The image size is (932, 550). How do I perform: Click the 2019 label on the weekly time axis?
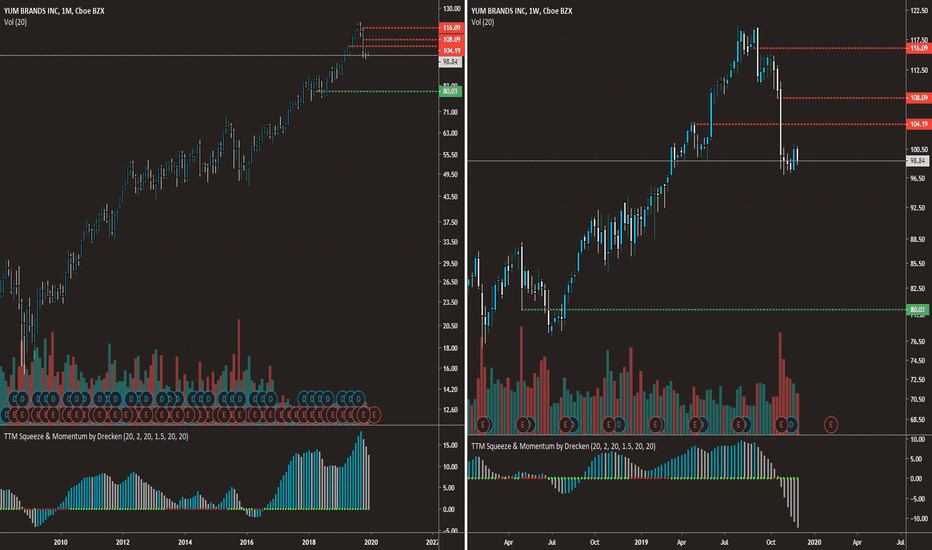[641, 542]
